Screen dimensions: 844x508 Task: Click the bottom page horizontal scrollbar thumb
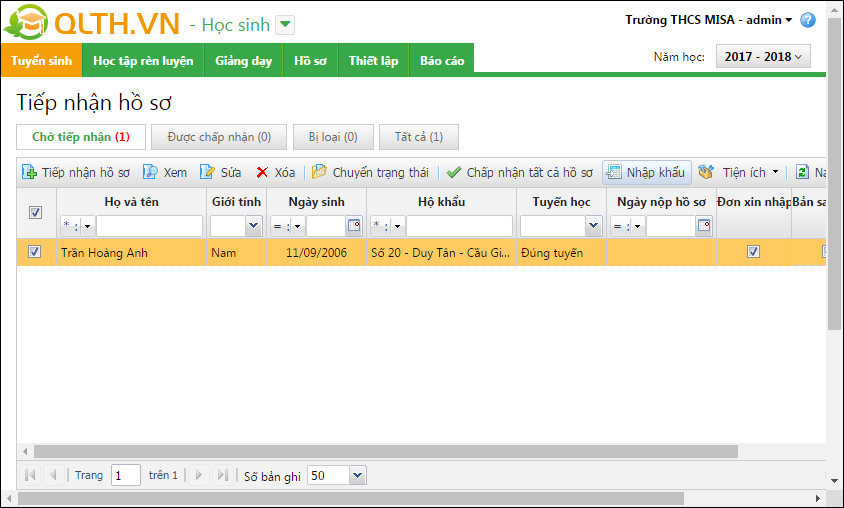pos(350,498)
